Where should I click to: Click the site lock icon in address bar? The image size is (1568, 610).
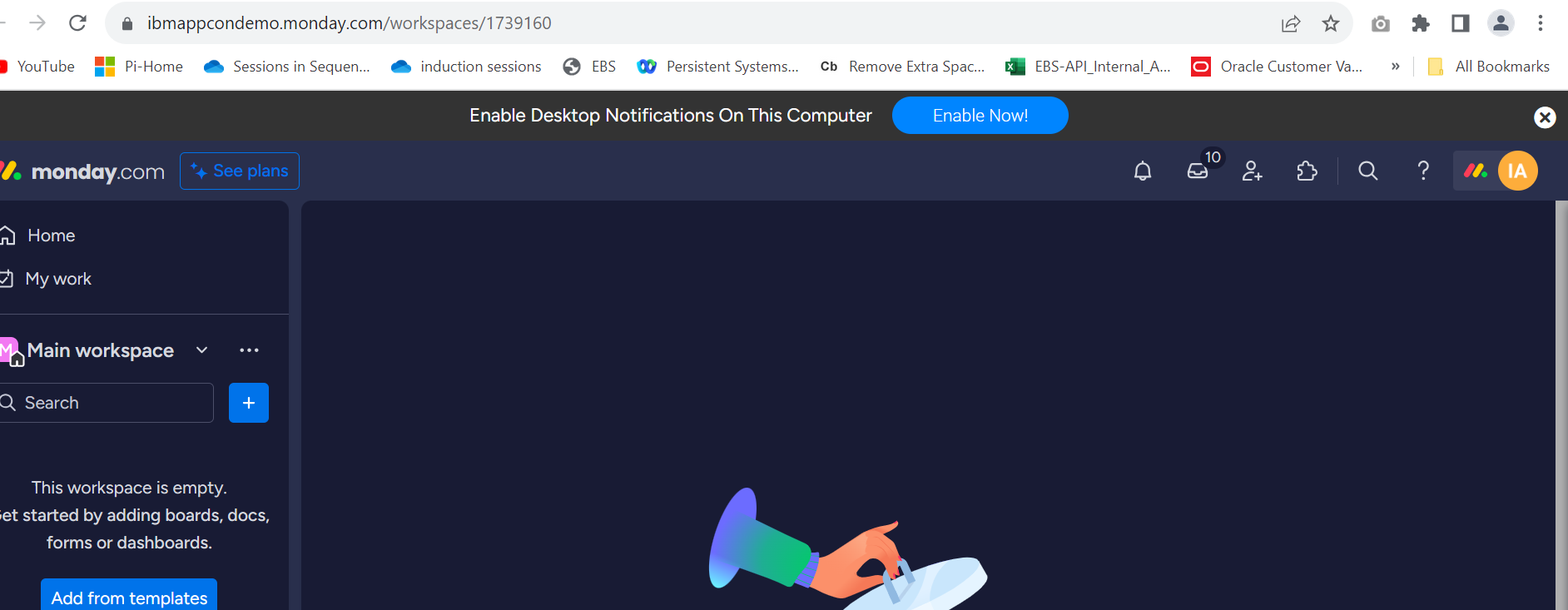(x=127, y=23)
